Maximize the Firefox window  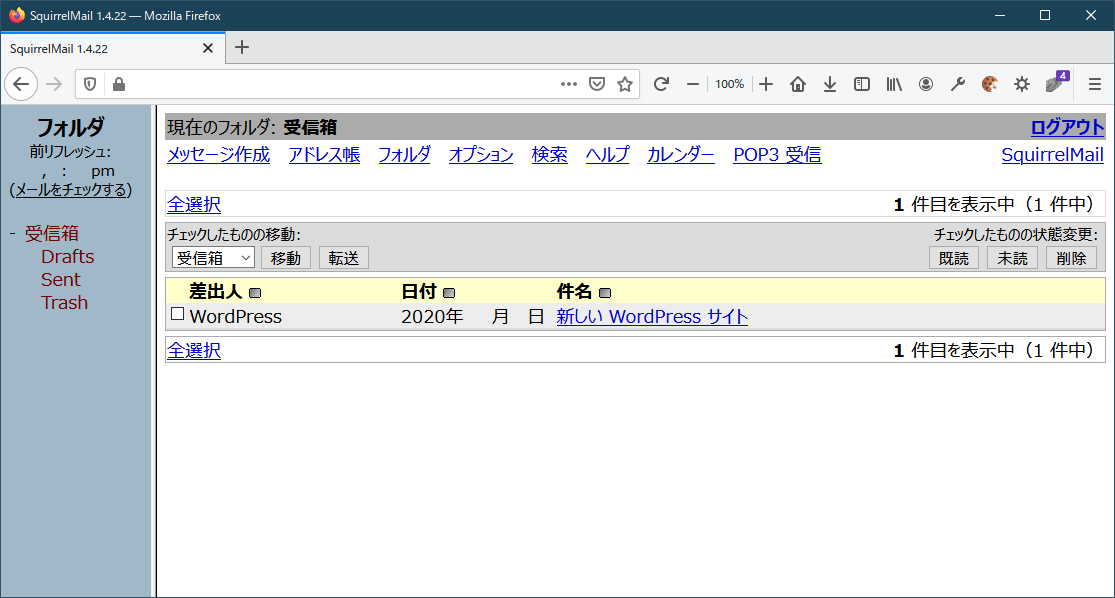[1045, 16]
